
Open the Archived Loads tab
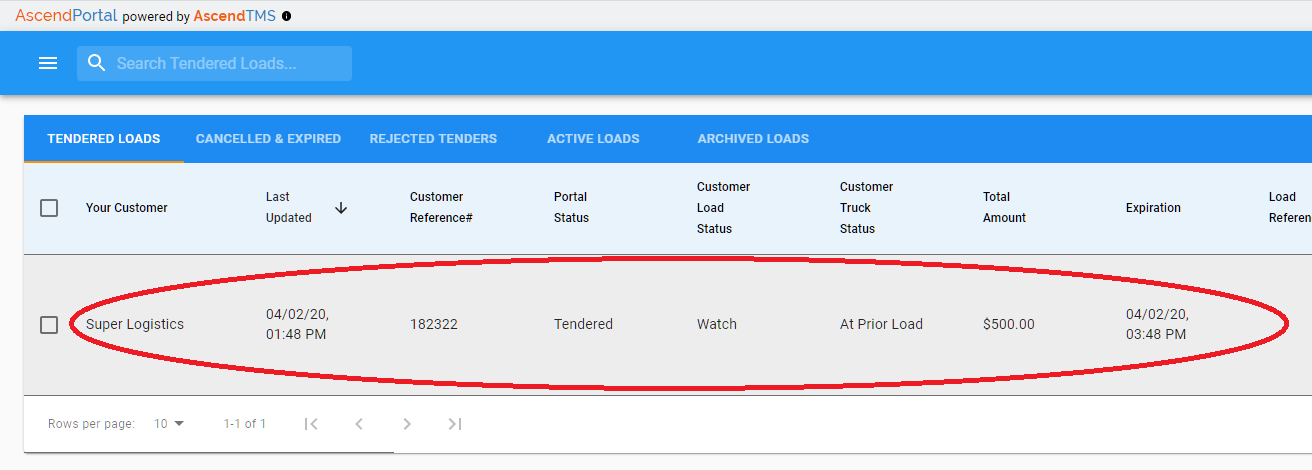pyautogui.click(x=753, y=139)
